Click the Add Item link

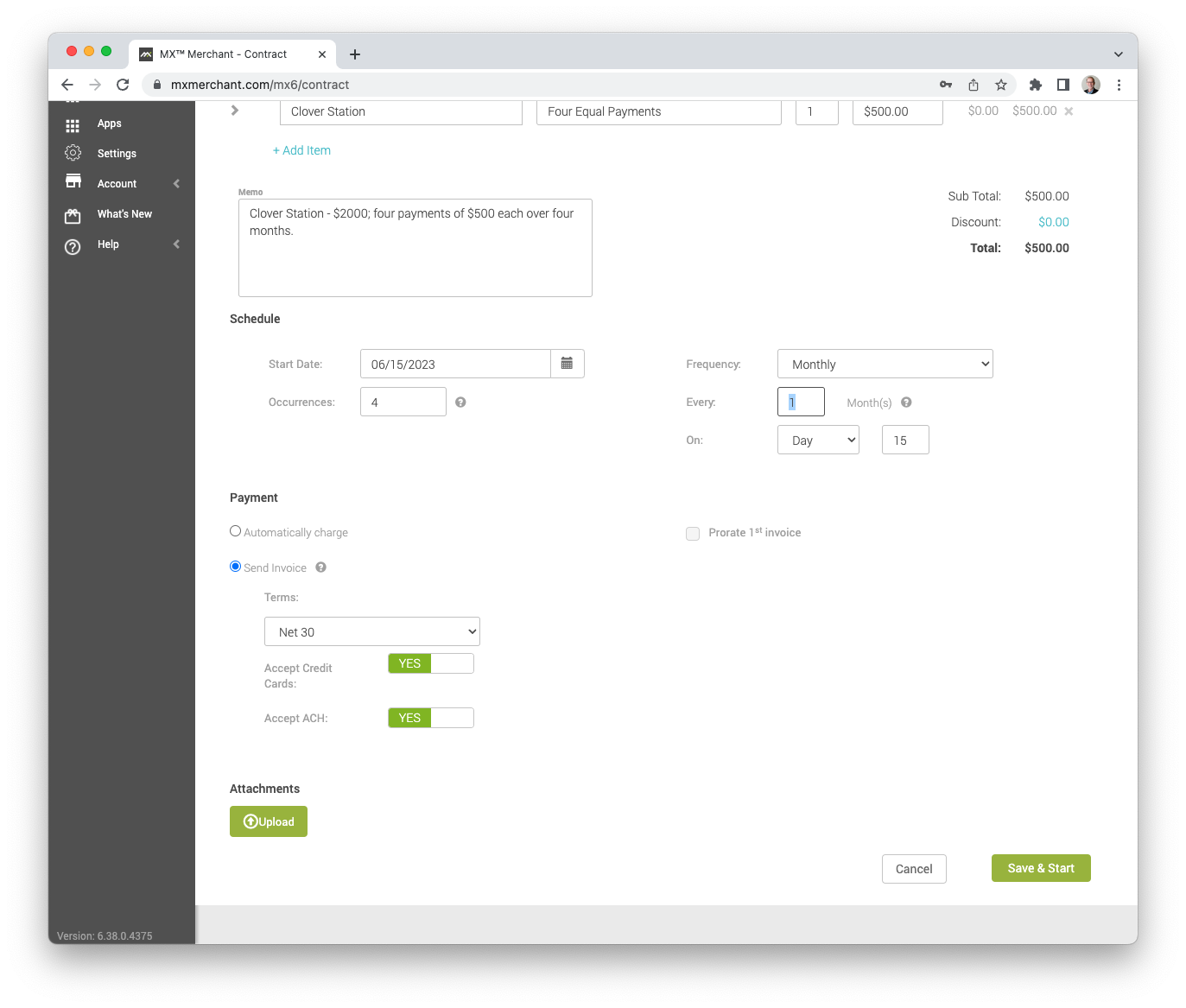(x=301, y=150)
